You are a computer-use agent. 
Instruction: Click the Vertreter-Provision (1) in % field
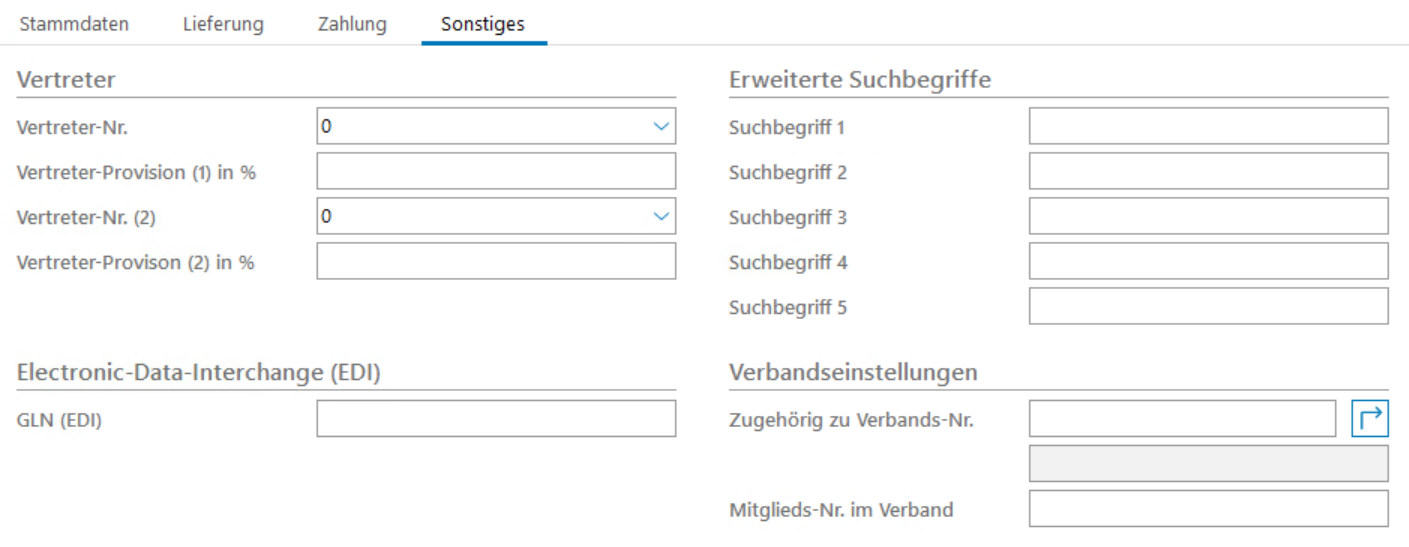[x=496, y=172]
